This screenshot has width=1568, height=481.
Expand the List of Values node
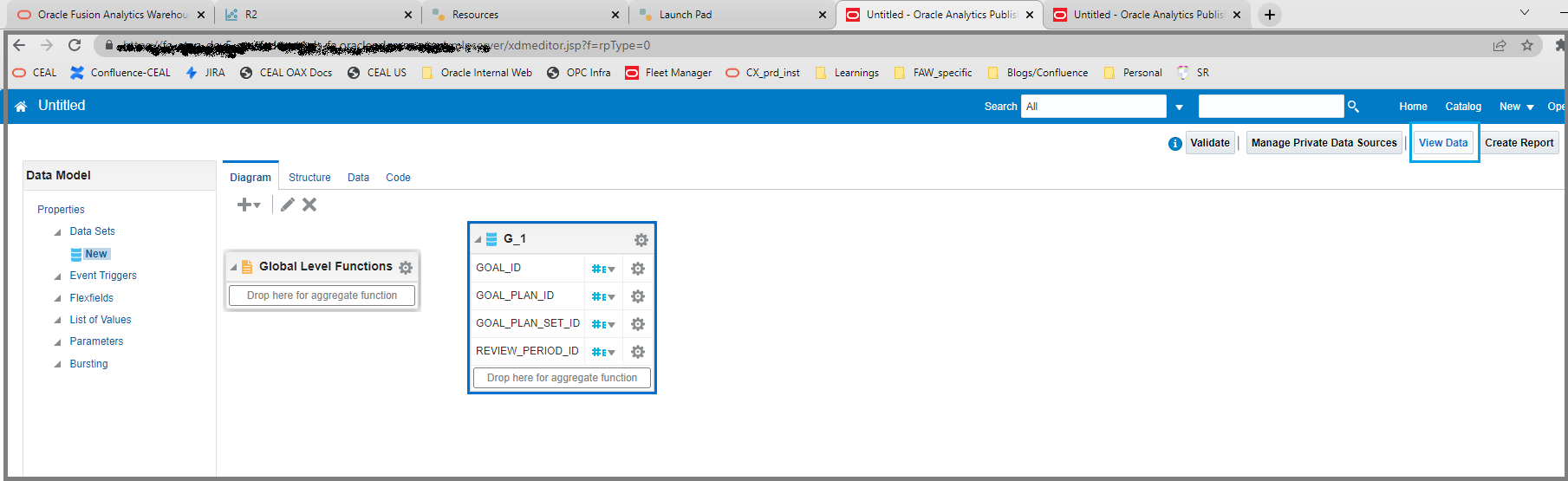pyautogui.click(x=57, y=321)
